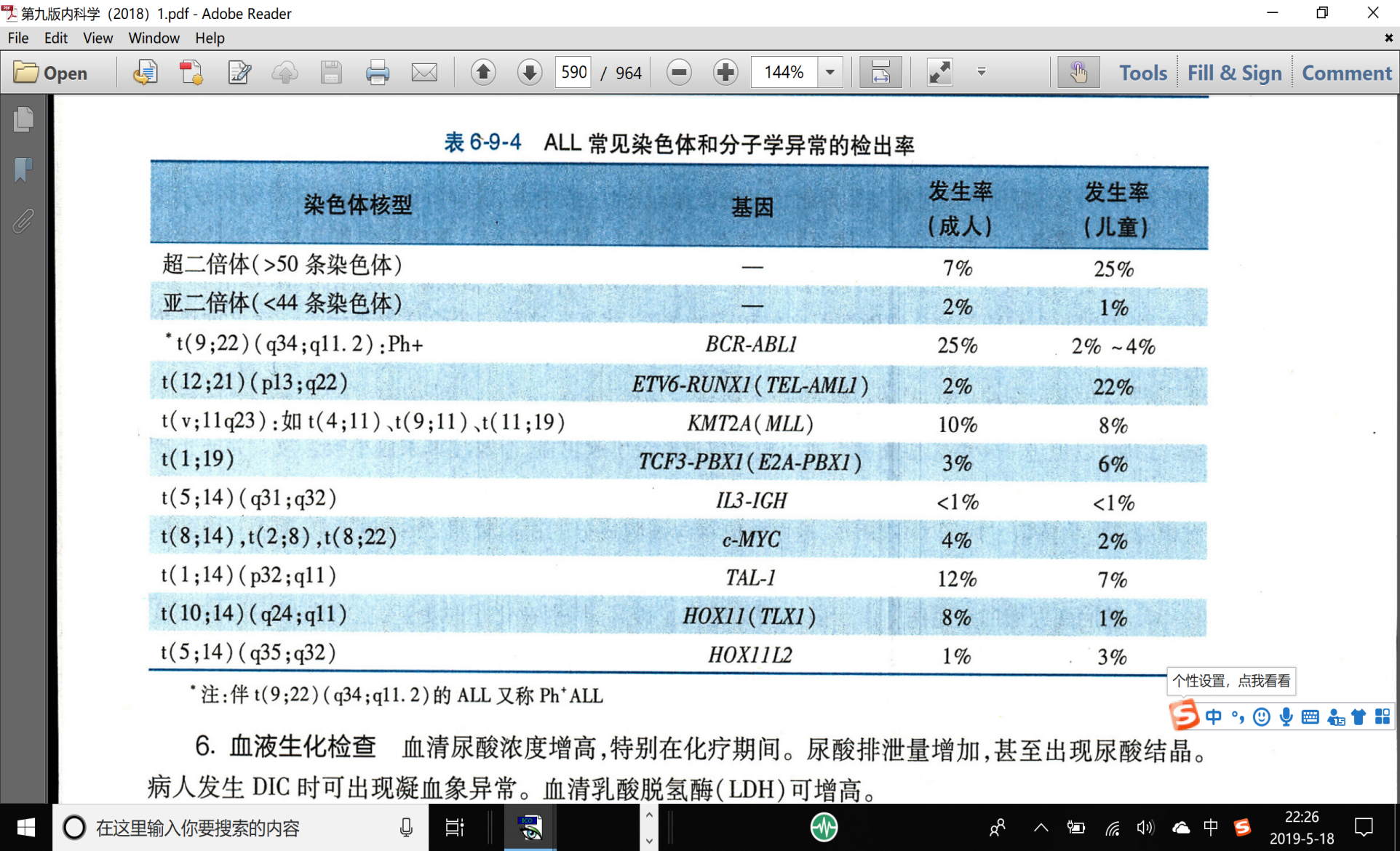
Task: Go to previous page with up arrow
Action: tap(483, 73)
